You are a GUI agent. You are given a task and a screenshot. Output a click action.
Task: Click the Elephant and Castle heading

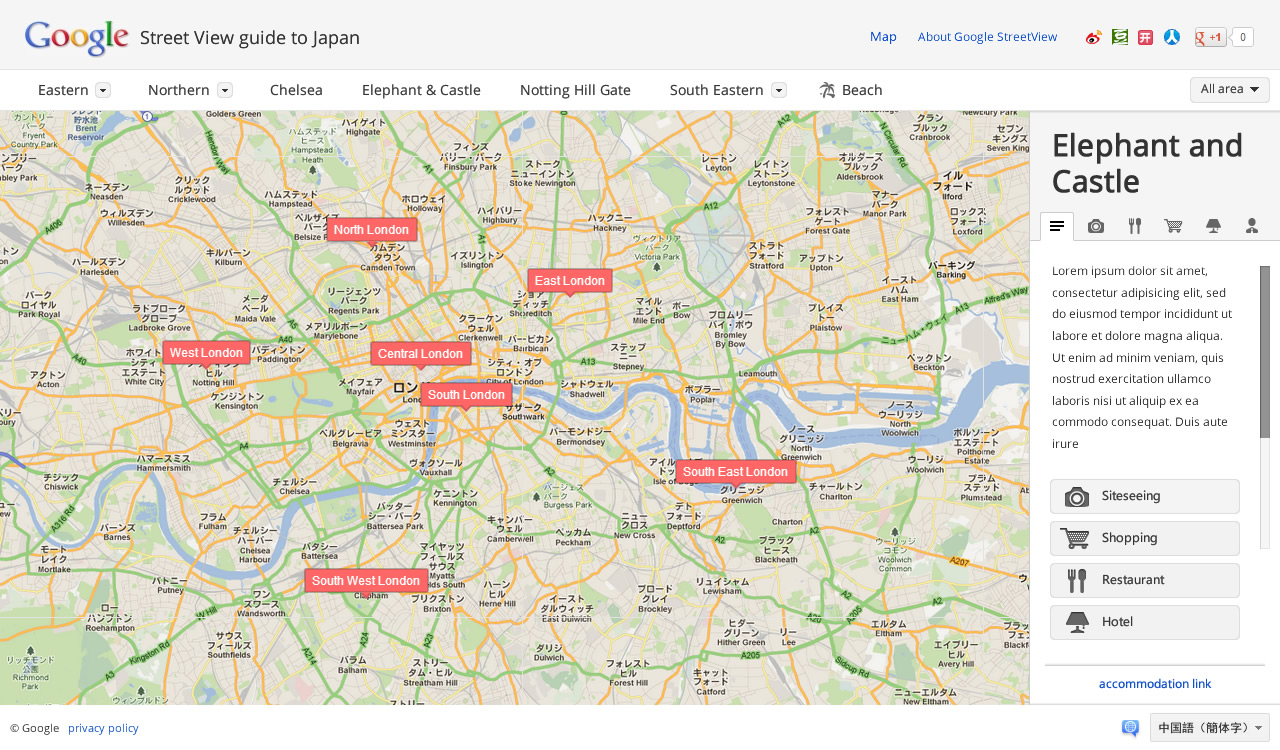coord(1147,163)
